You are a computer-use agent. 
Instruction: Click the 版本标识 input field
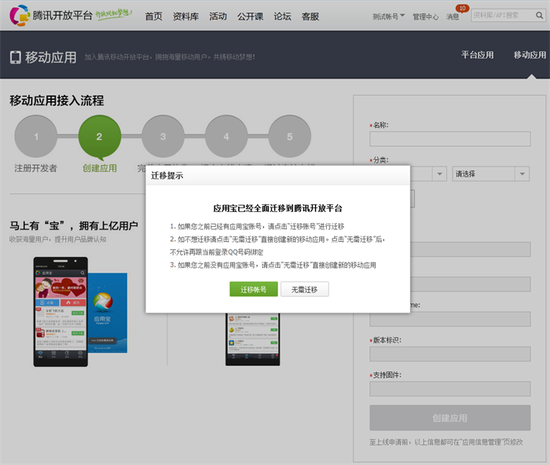(450, 354)
